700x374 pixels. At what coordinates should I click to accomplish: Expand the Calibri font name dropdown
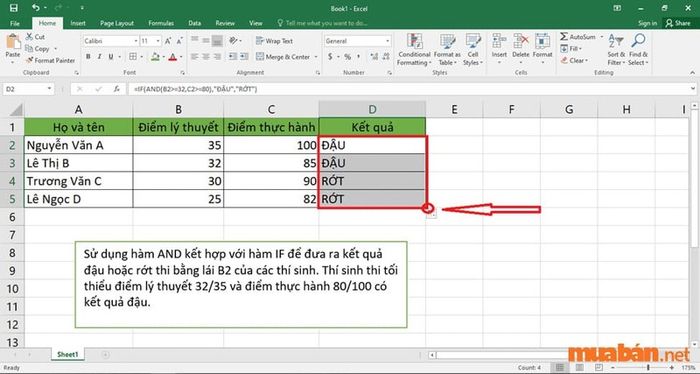pyautogui.click(x=136, y=41)
